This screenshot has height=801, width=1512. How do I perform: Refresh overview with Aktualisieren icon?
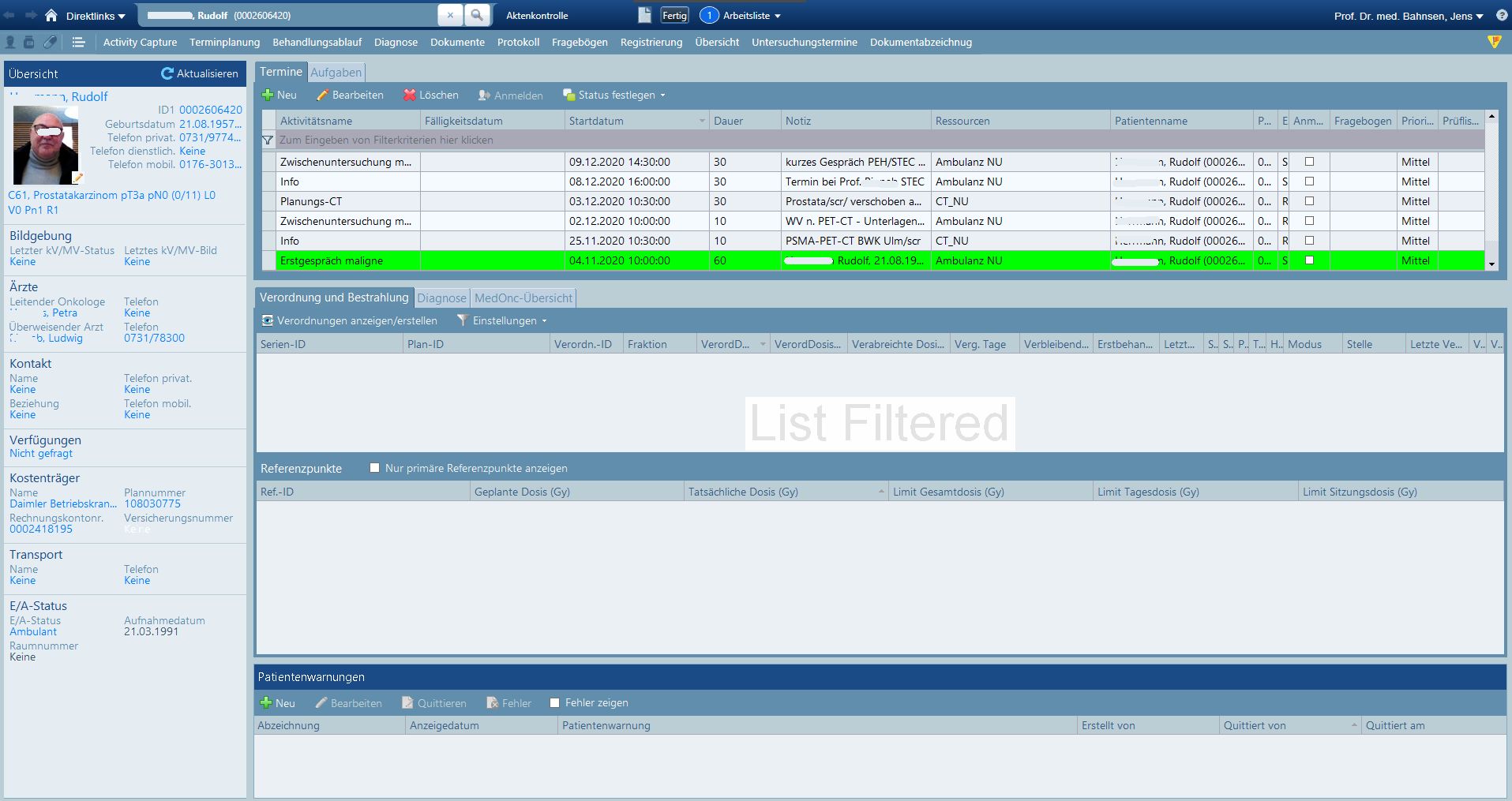[x=167, y=73]
